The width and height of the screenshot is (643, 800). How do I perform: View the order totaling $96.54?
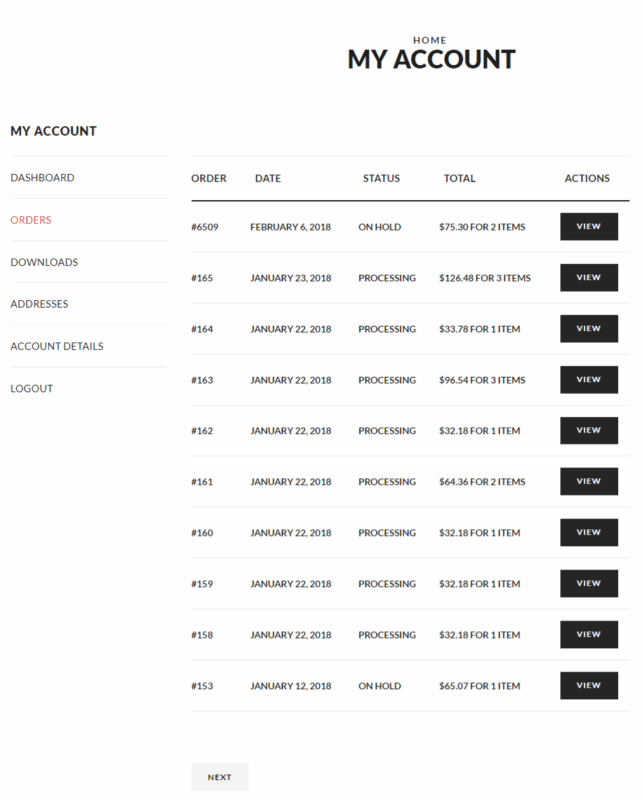pos(589,379)
